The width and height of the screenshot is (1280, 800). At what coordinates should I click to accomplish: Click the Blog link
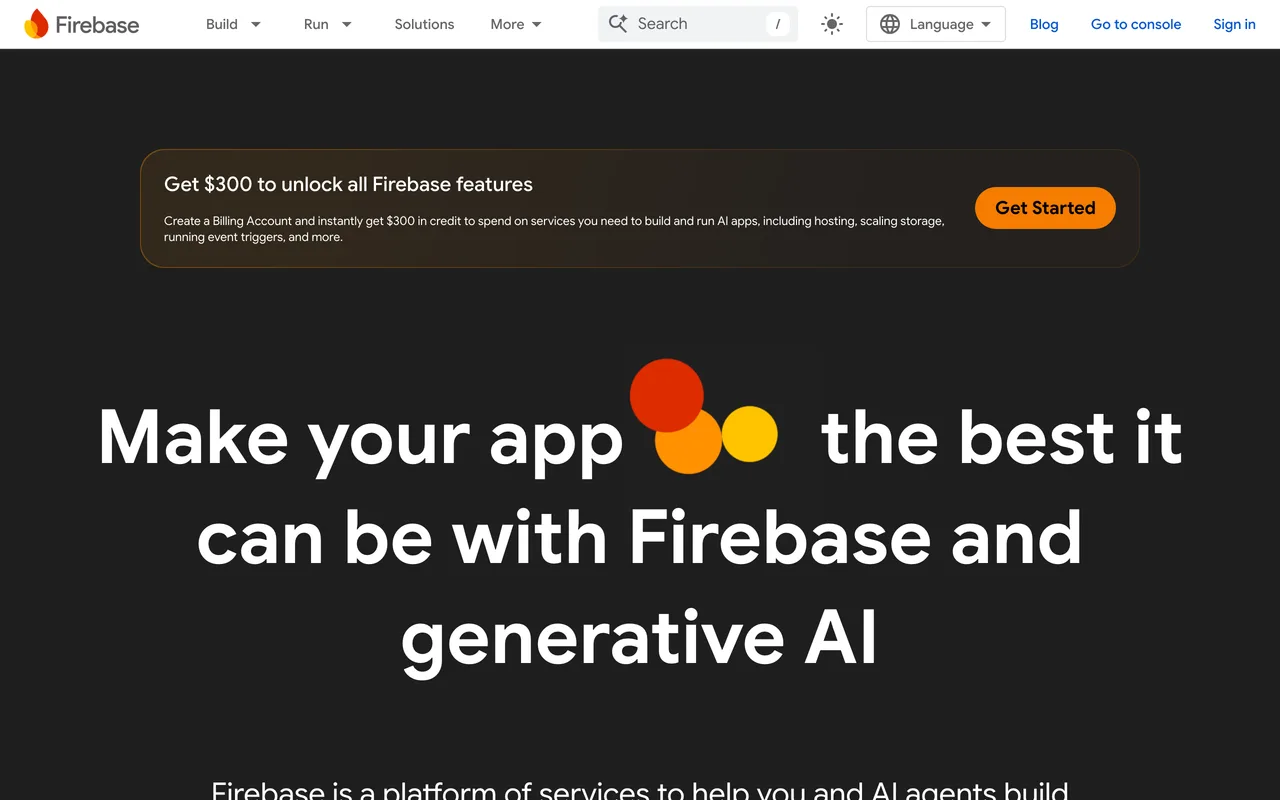1044,24
